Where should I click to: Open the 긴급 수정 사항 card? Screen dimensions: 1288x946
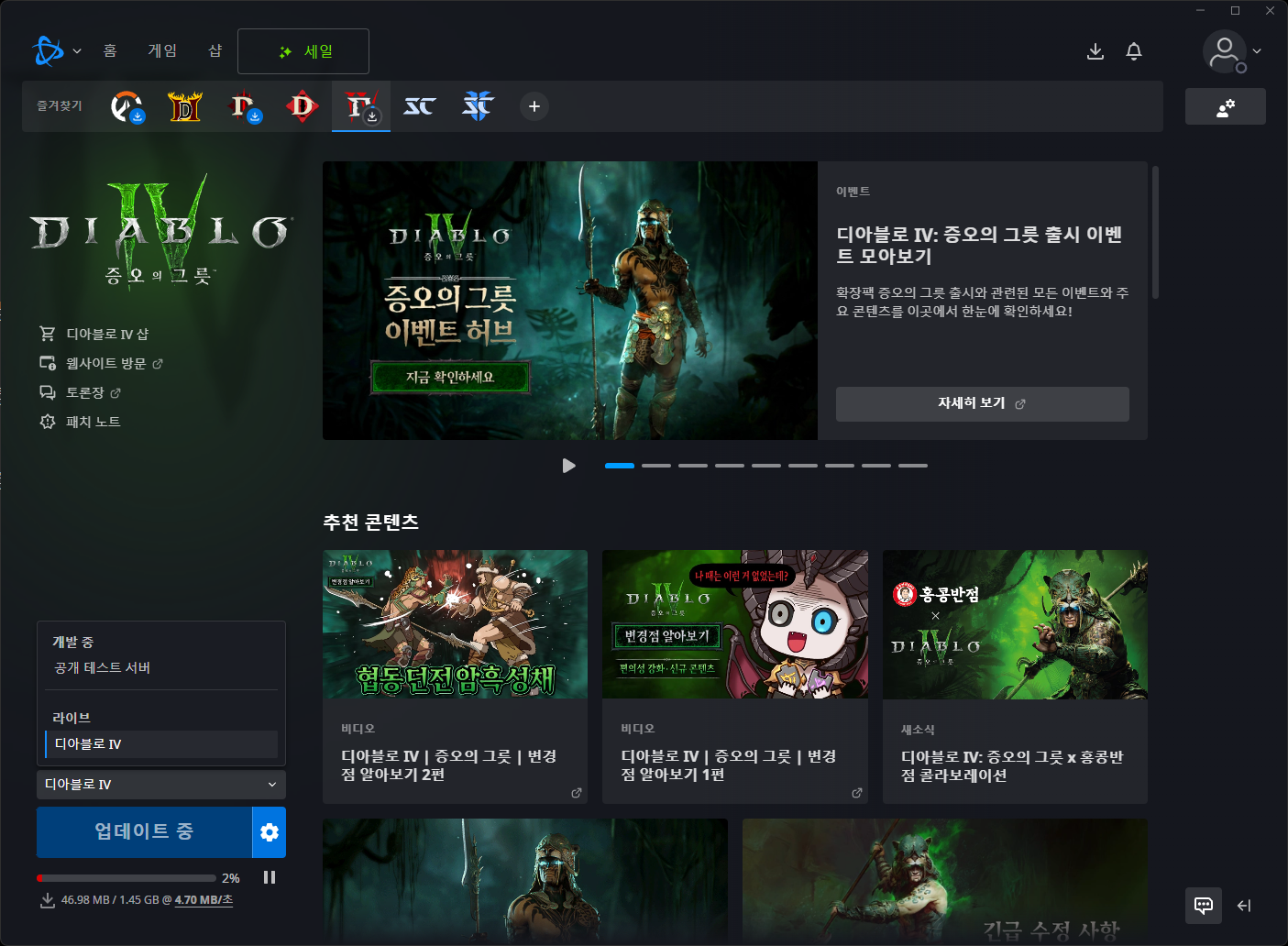pos(945,882)
